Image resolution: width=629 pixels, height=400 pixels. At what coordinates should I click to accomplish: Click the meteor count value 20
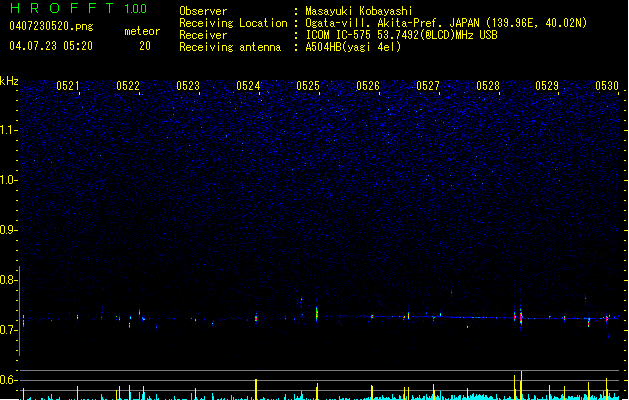point(145,46)
